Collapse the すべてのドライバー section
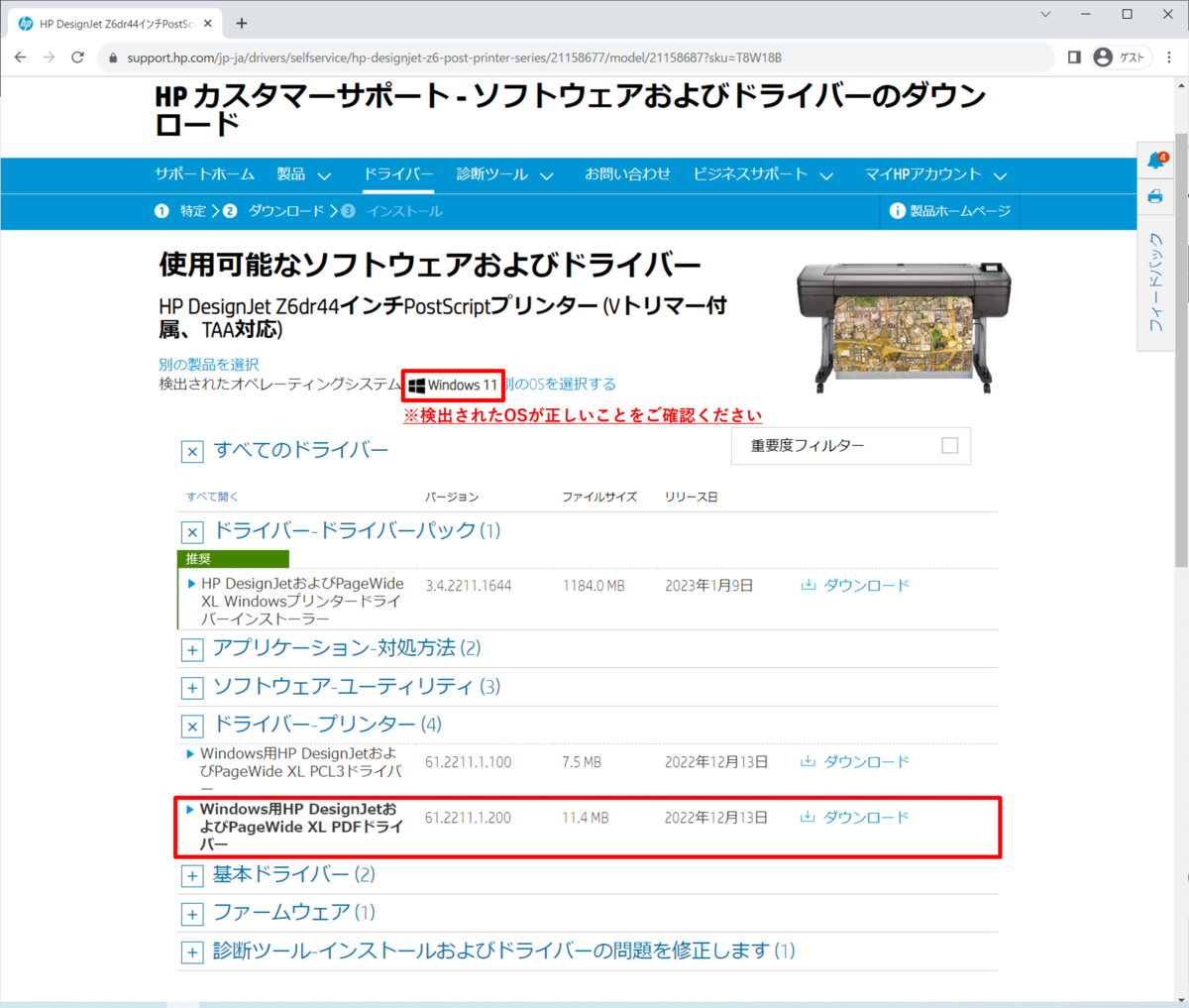This screenshot has height=1008, width=1189. tap(192, 452)
